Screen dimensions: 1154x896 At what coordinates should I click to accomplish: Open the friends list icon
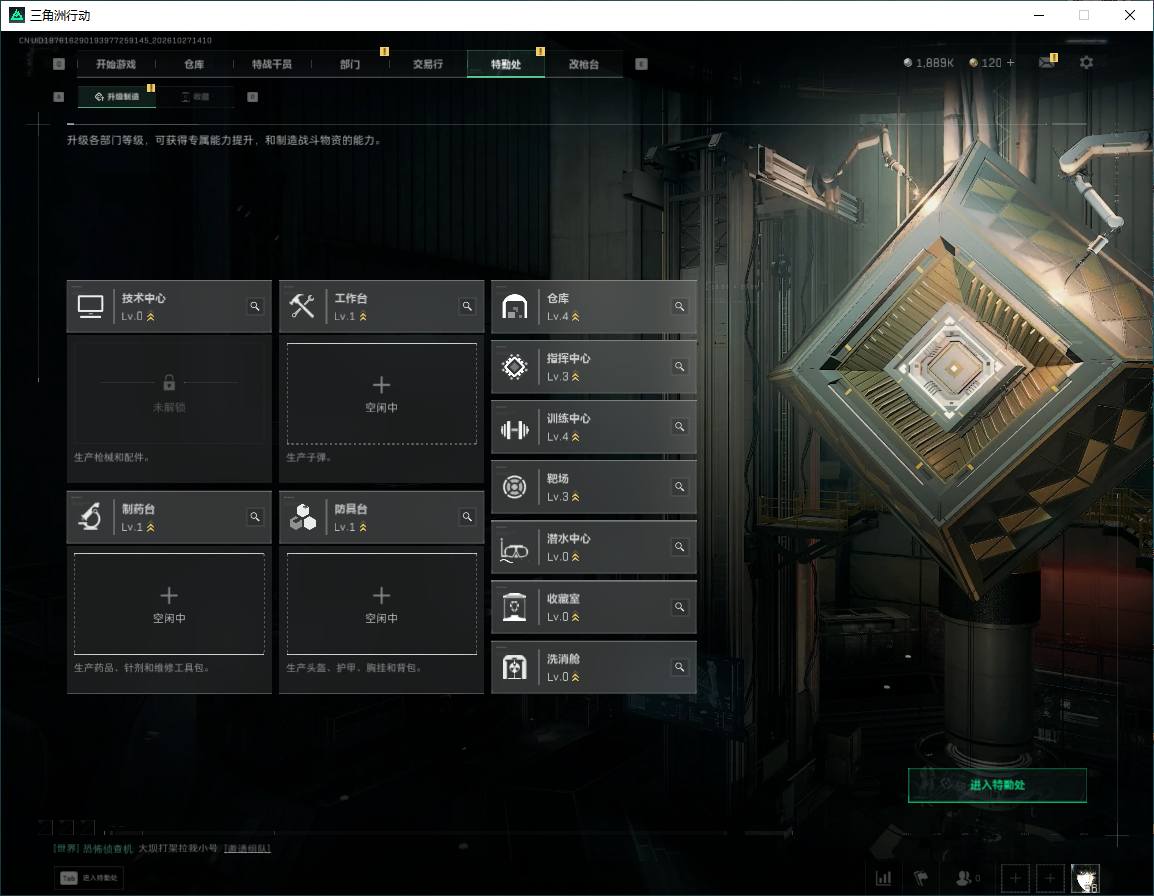(x=964, y=878)
